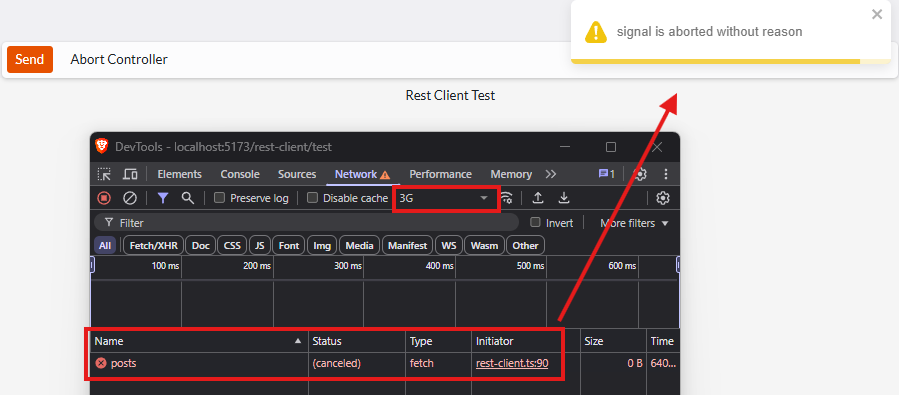Enable the Preserve log checkbox

coord(219,198)
